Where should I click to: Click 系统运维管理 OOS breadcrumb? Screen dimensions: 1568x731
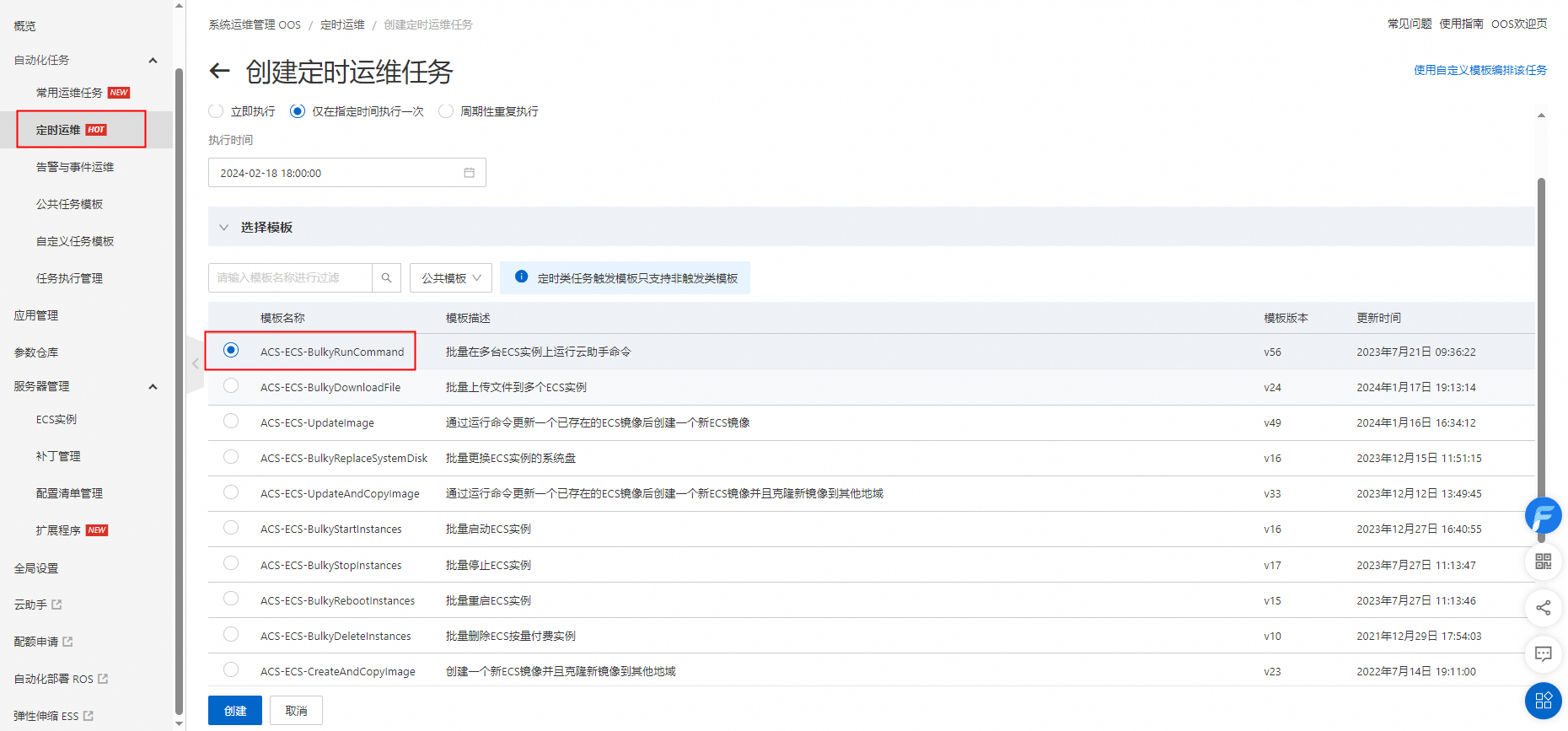[x=255, y=24]
